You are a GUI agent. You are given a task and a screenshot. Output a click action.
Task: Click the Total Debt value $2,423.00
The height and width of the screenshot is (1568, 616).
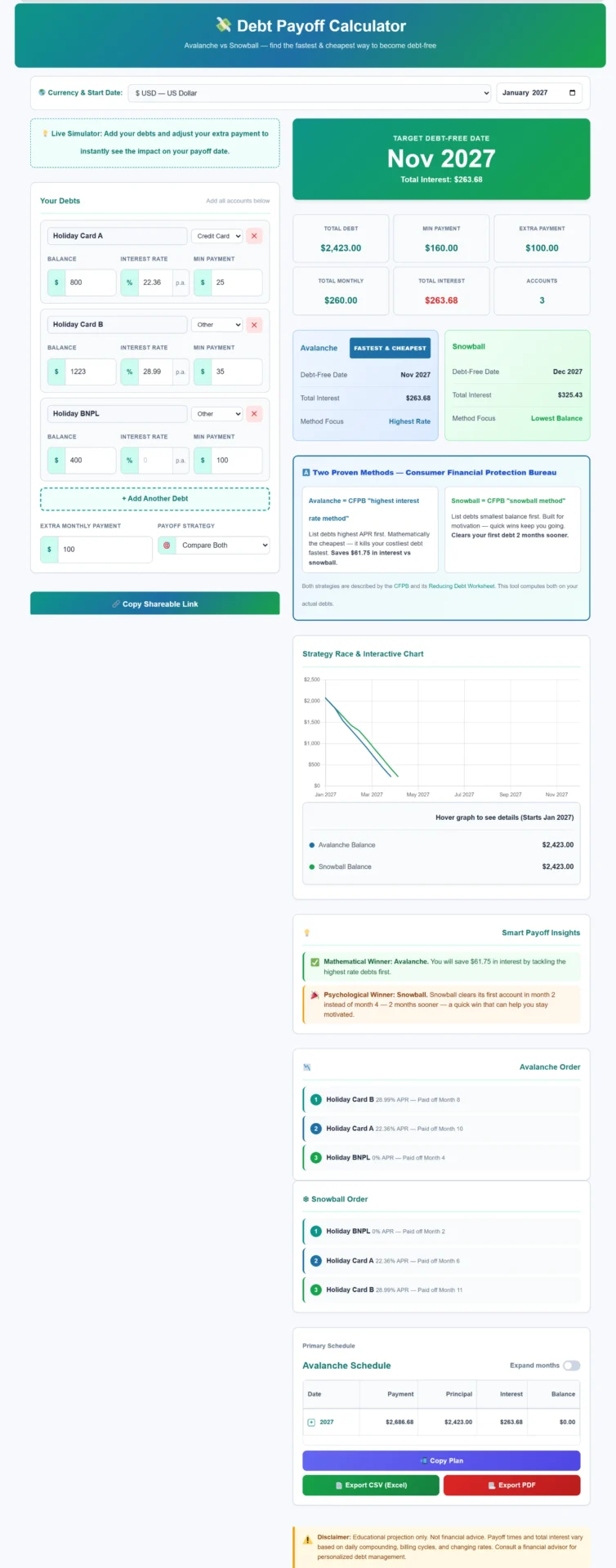pos(341,248)
